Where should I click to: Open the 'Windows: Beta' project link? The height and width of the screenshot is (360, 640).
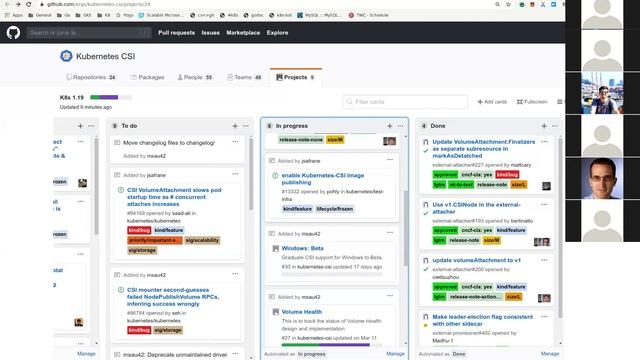coord(302,248)
